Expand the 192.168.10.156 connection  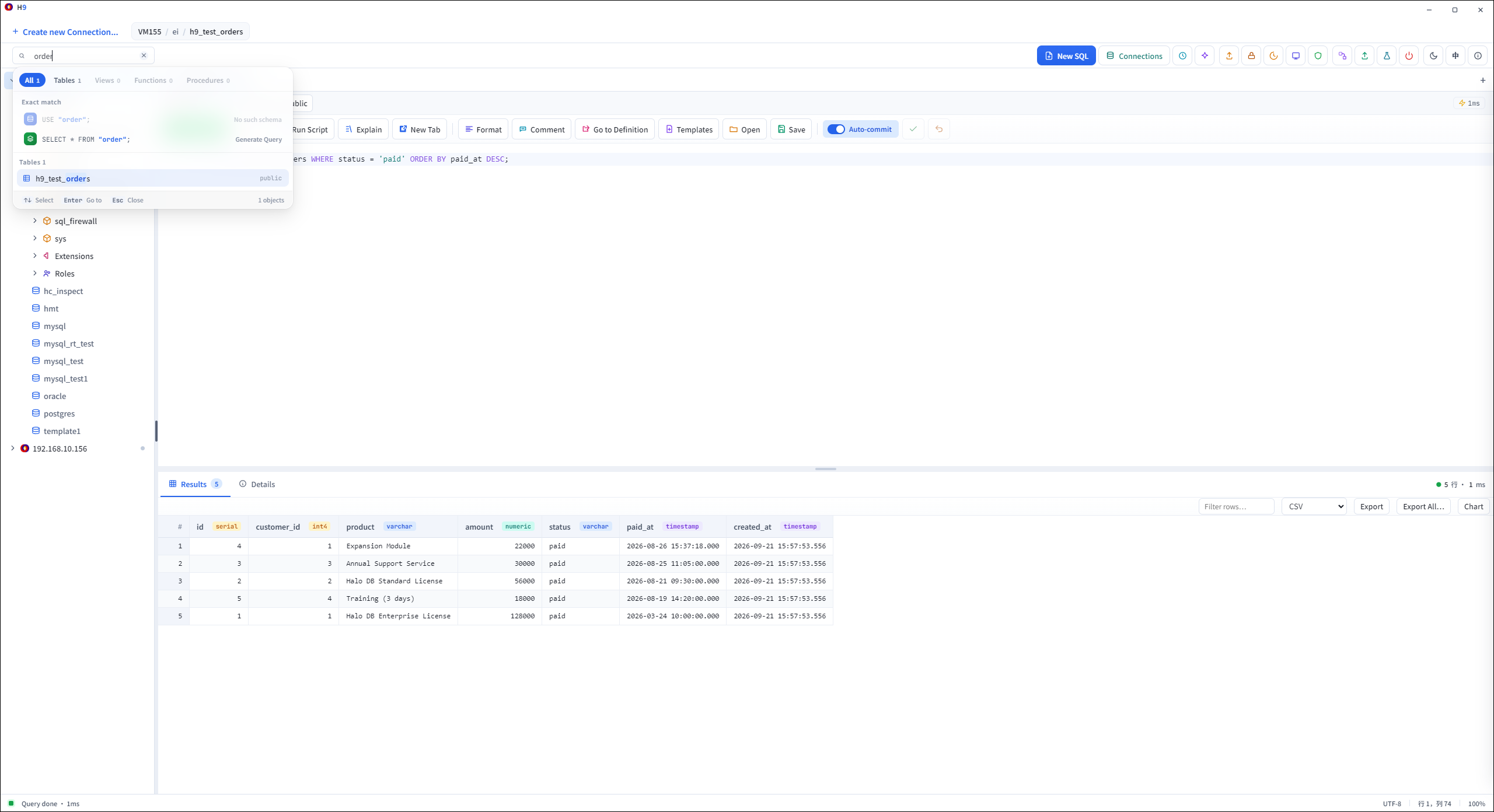(12, 448)
